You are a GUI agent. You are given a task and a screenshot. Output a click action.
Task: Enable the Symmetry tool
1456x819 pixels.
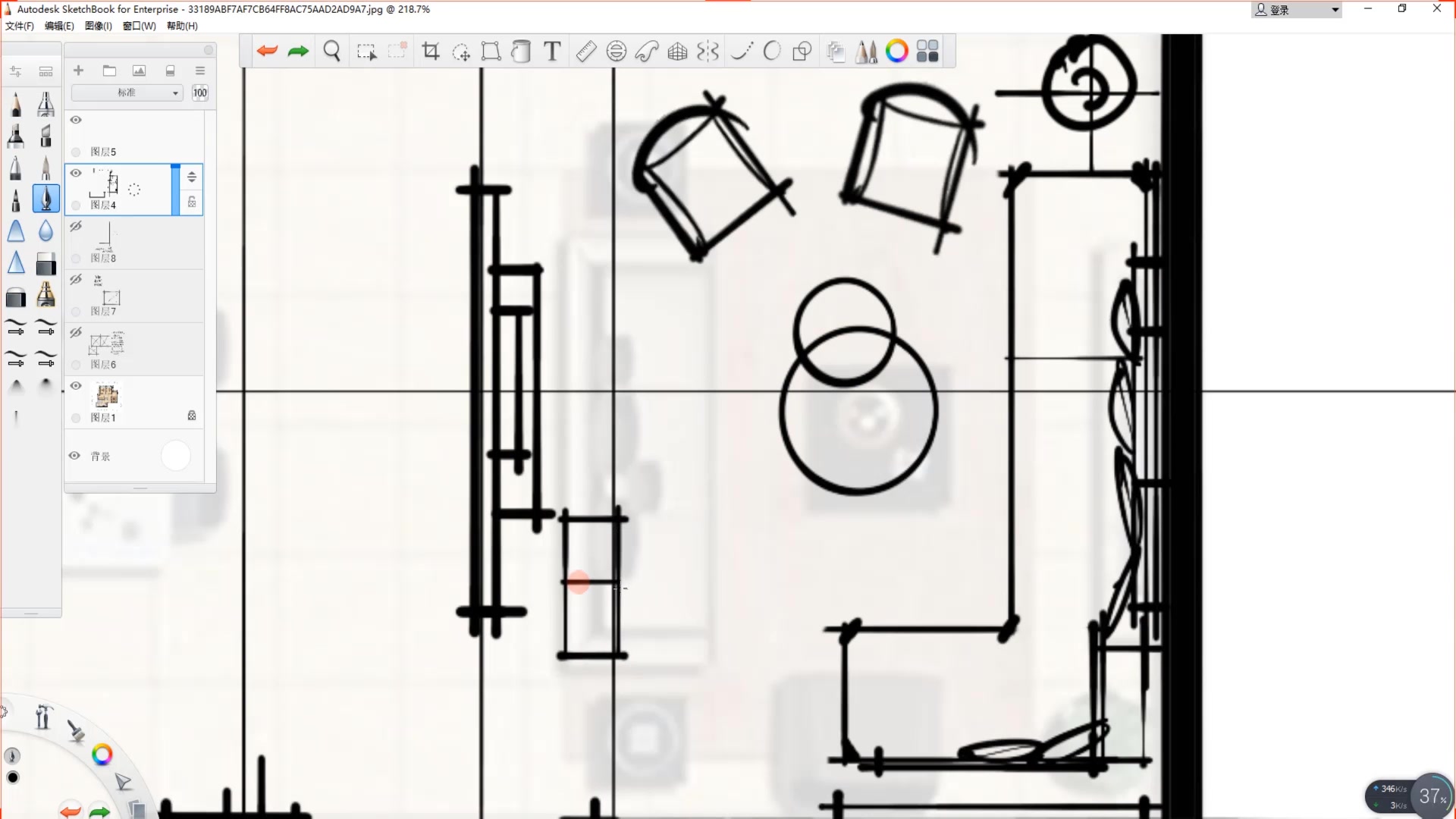708,51
